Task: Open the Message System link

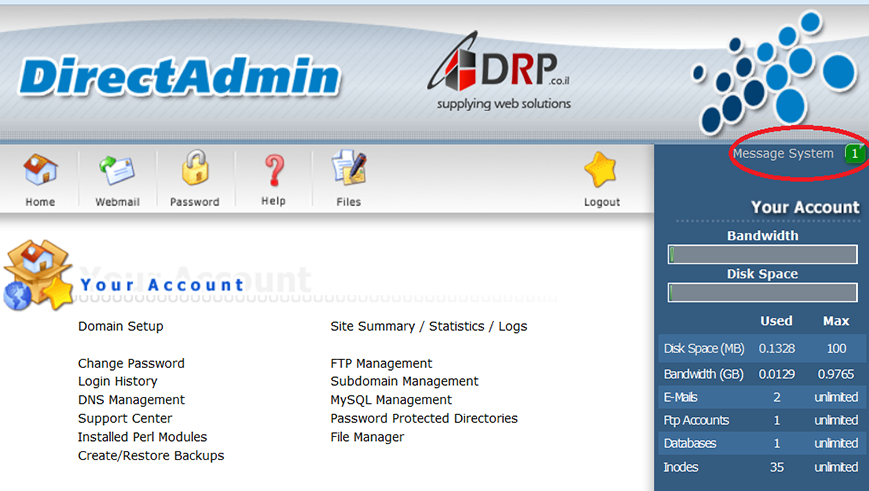Action: [782, 154]
